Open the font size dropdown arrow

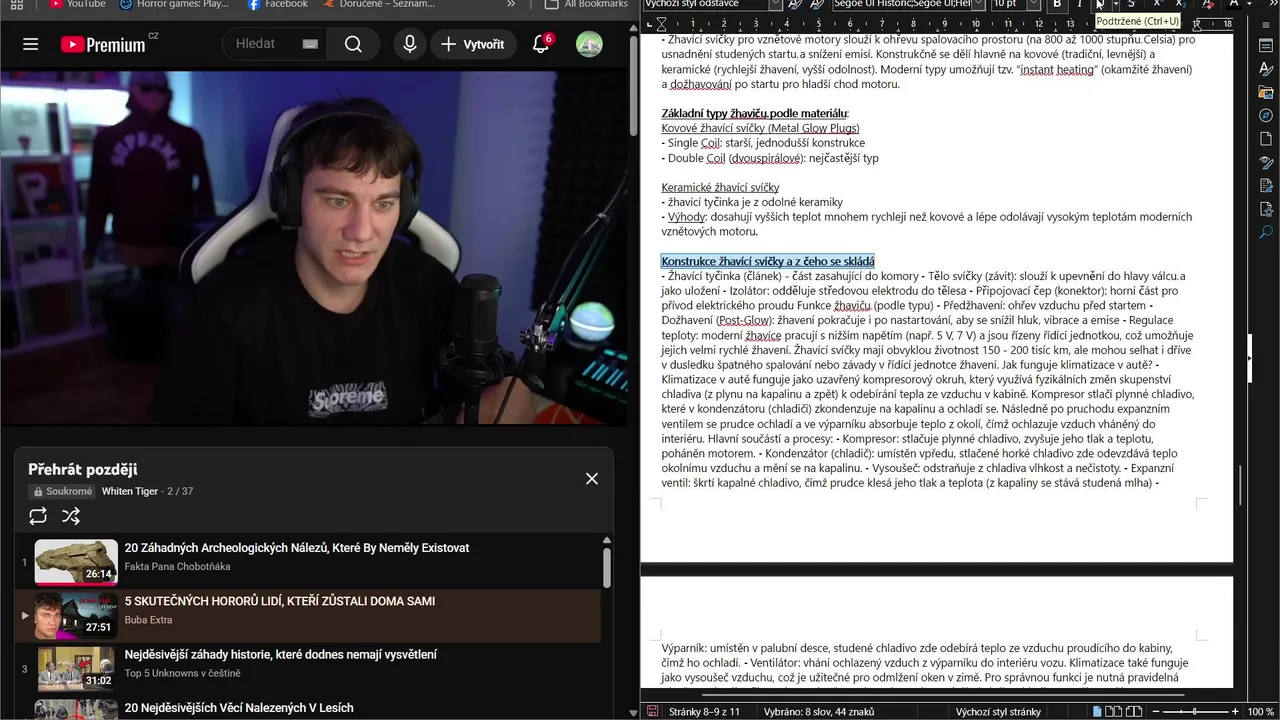pyautogui.click(x=1033, y=4)
